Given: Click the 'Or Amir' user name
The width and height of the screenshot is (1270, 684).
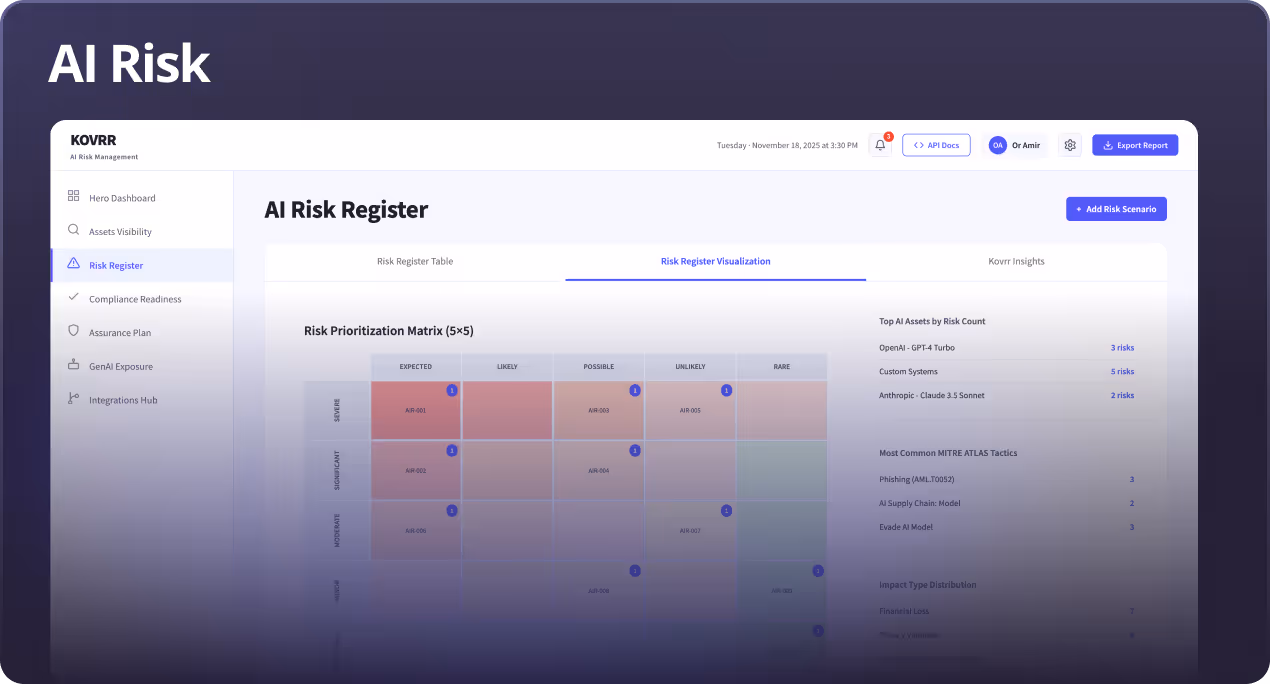Looking at the screenshot, I should [x=1026, y=146].
